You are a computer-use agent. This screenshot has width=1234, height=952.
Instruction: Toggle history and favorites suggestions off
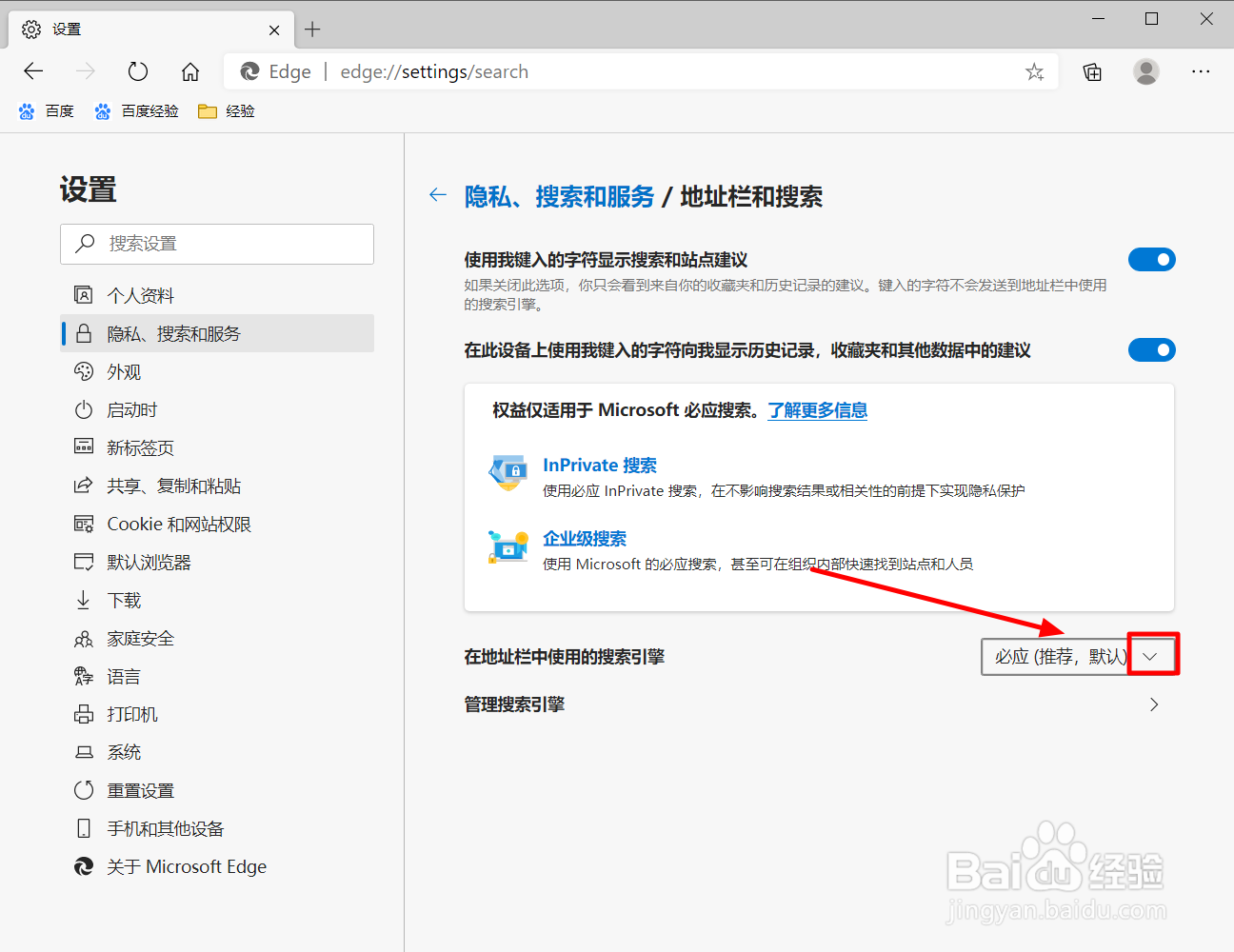point(1152,349)
